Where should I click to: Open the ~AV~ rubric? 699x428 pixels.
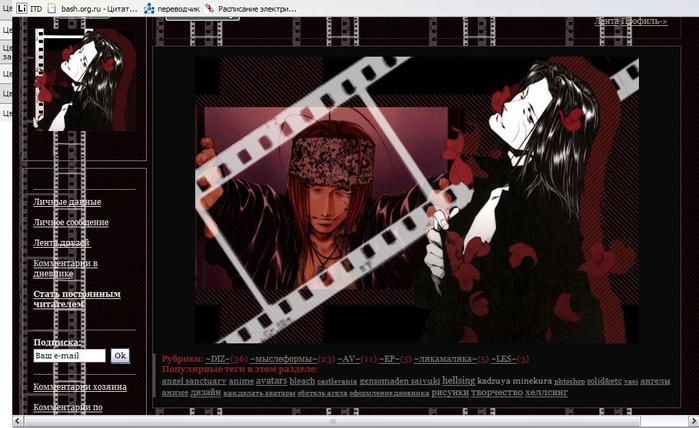tap(349, 359)
